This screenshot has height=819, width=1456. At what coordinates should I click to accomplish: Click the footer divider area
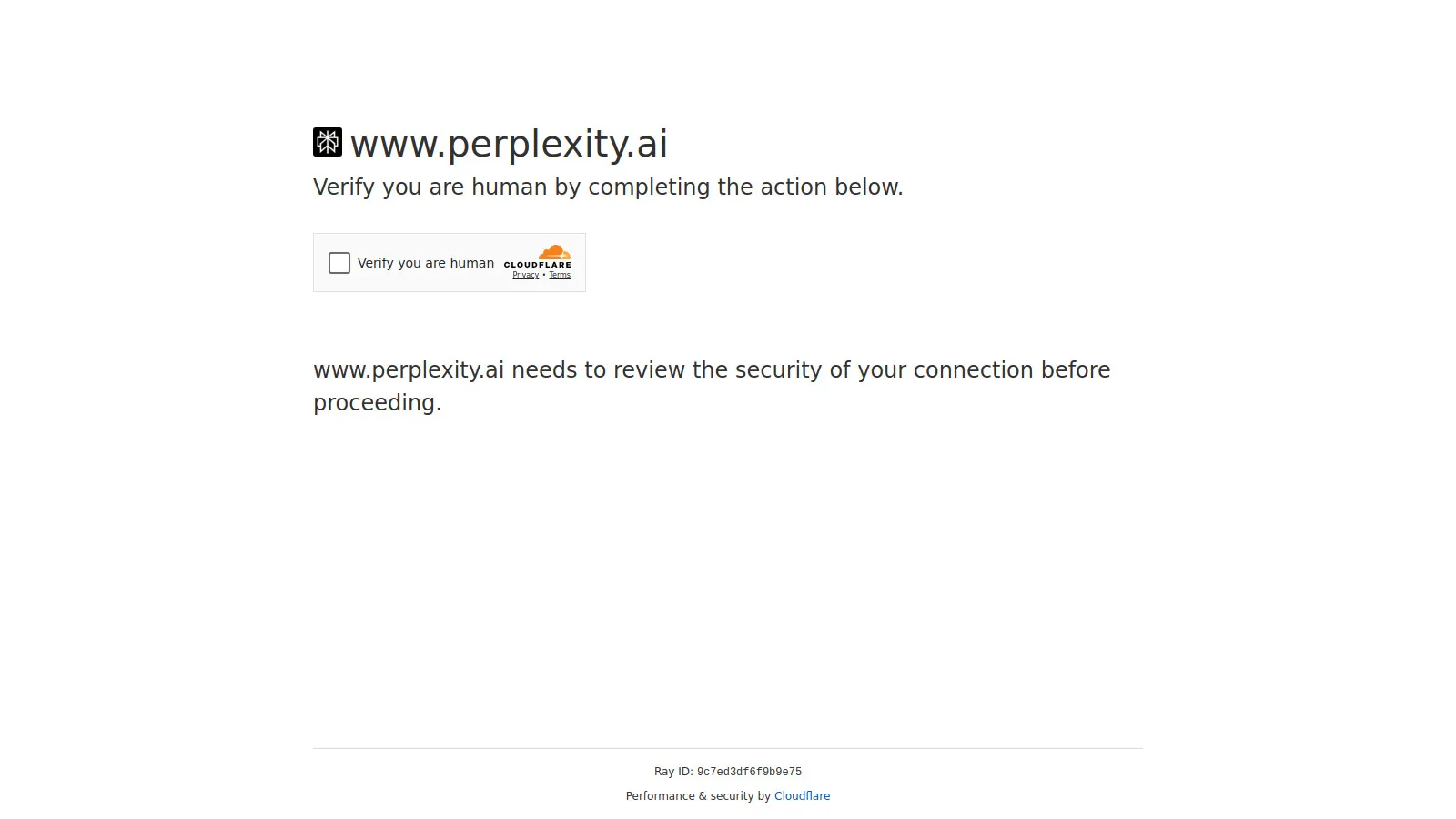tap(728, 746)
